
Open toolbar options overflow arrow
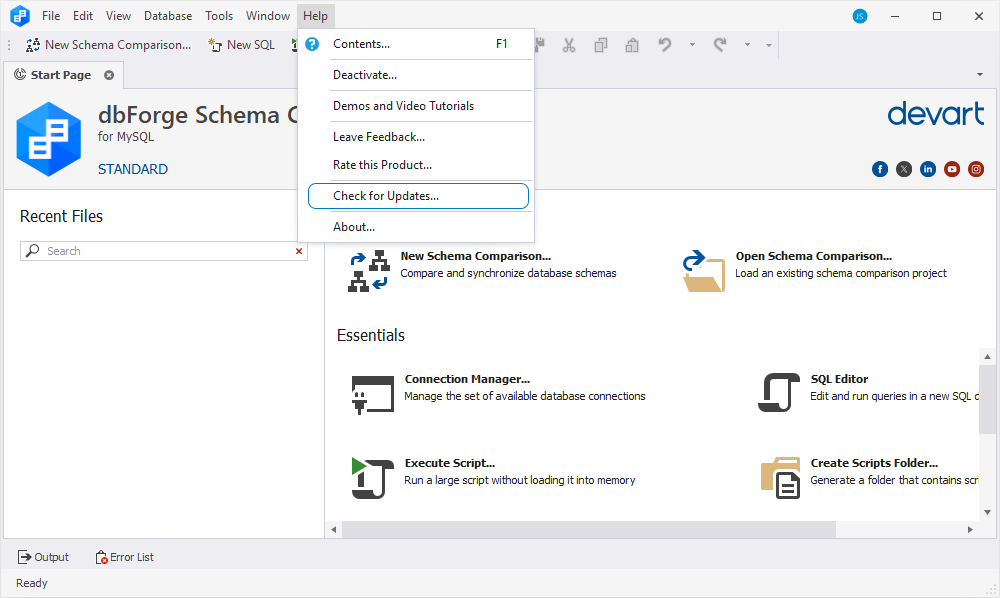[769, 45]
